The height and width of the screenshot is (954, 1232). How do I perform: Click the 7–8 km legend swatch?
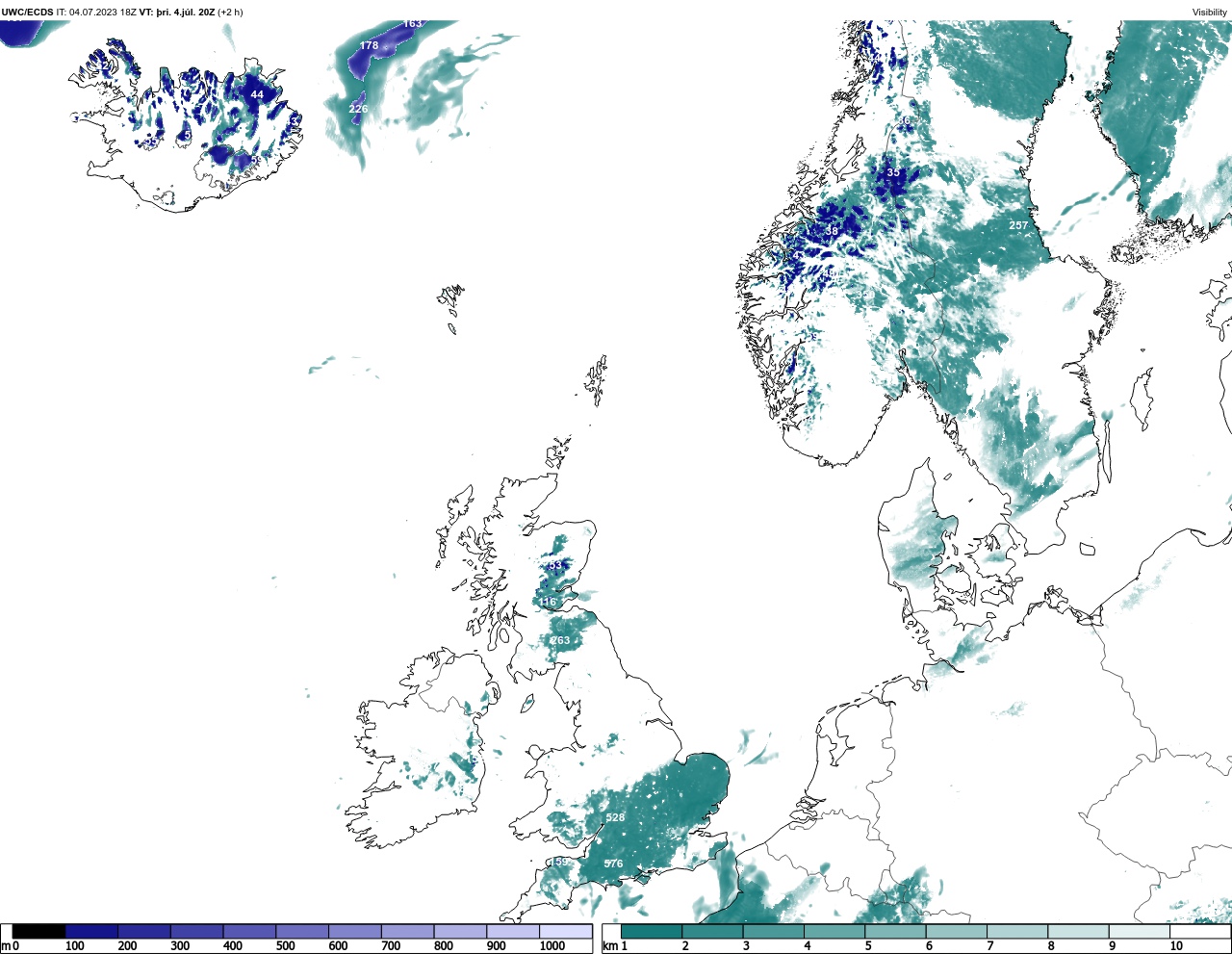(x=1017, y=932)
